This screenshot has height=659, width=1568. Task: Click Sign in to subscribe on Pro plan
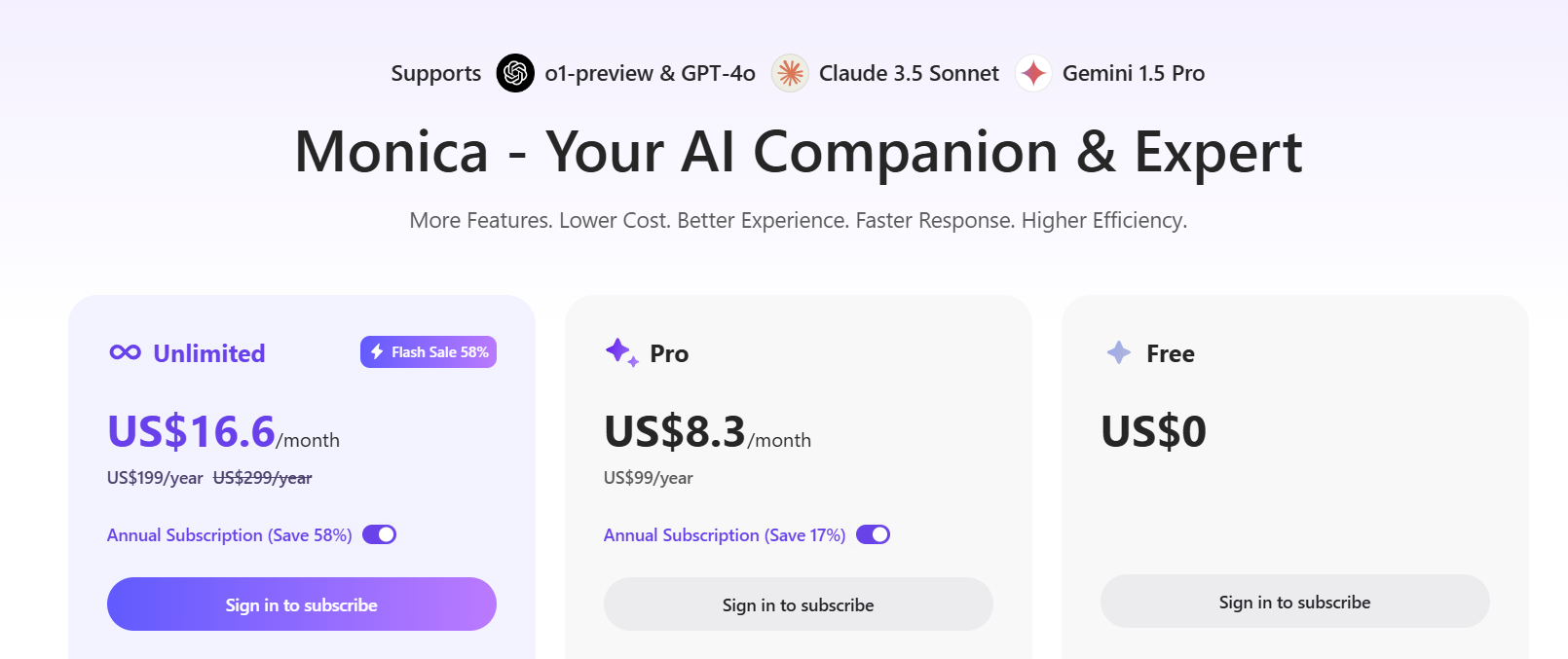pos(798,604)
